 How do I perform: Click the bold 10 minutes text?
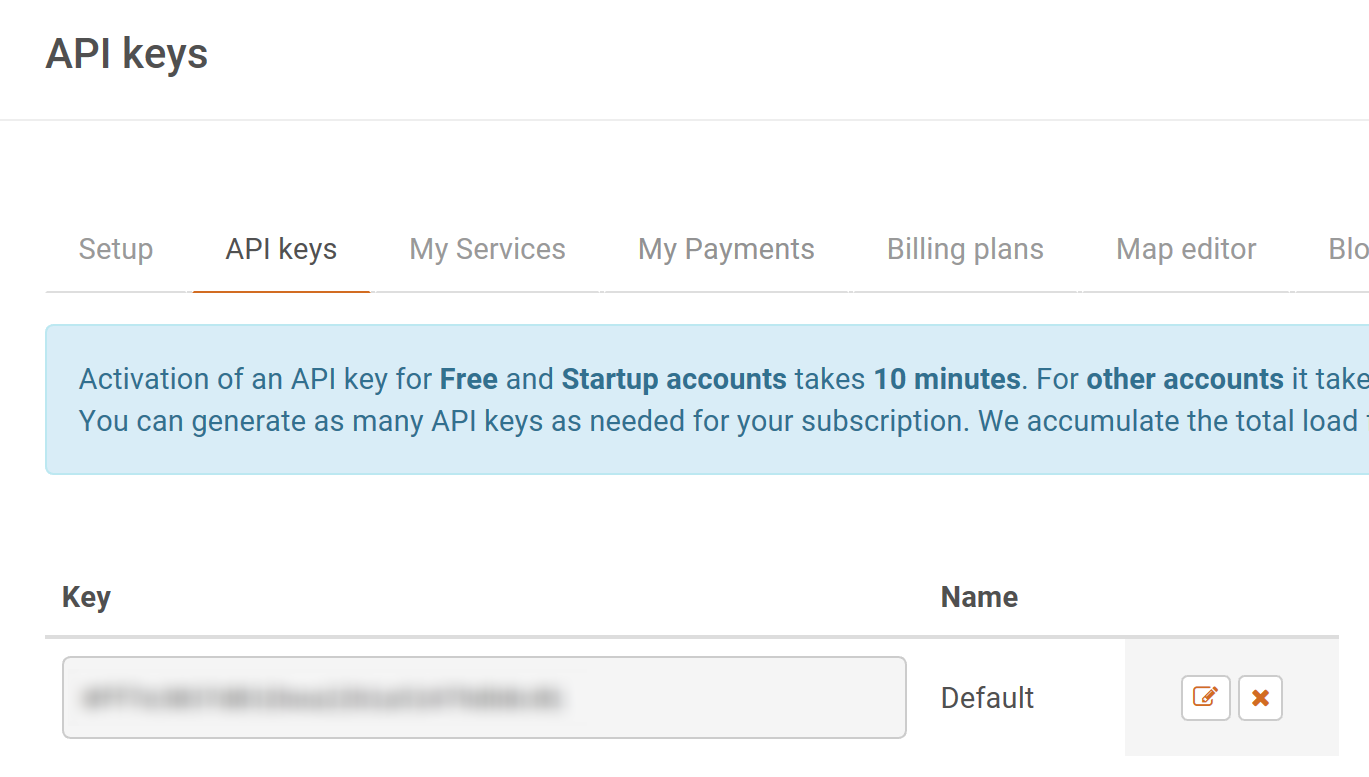click(947, 380)
